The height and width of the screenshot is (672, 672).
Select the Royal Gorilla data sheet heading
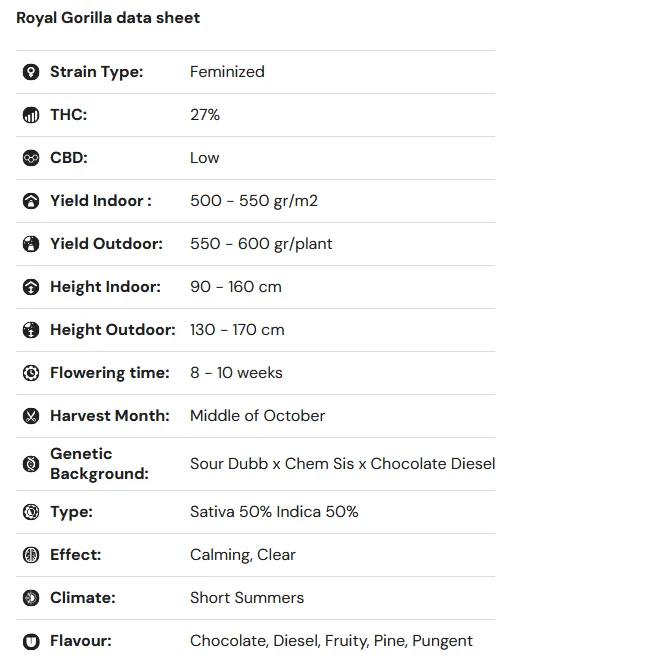coord(108,18)
